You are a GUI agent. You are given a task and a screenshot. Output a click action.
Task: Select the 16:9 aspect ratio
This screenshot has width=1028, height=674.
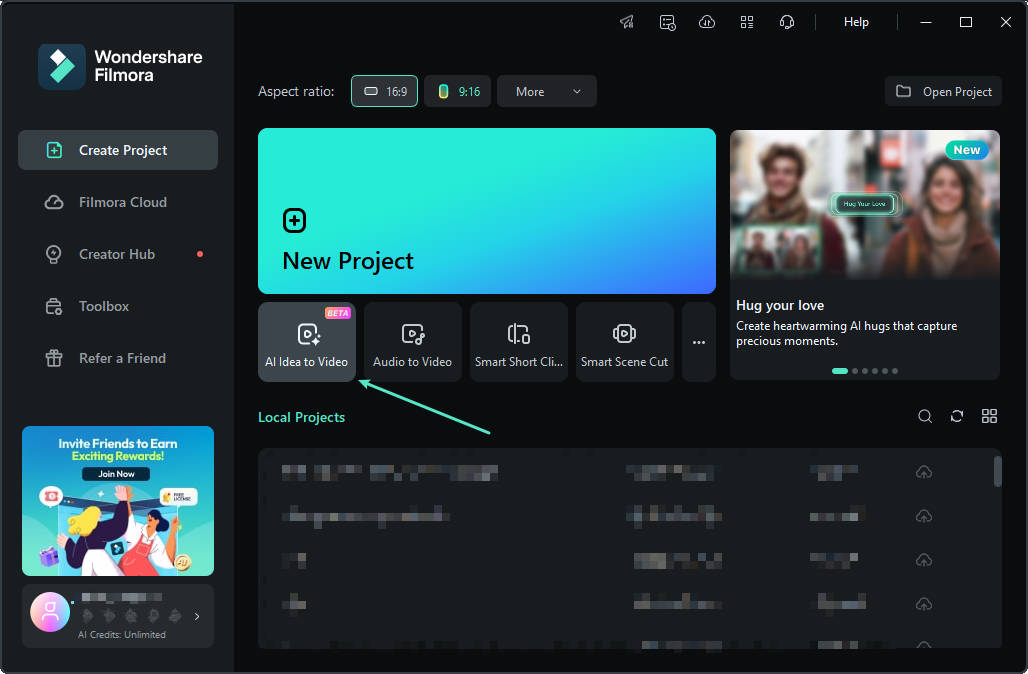click(384, 91)
